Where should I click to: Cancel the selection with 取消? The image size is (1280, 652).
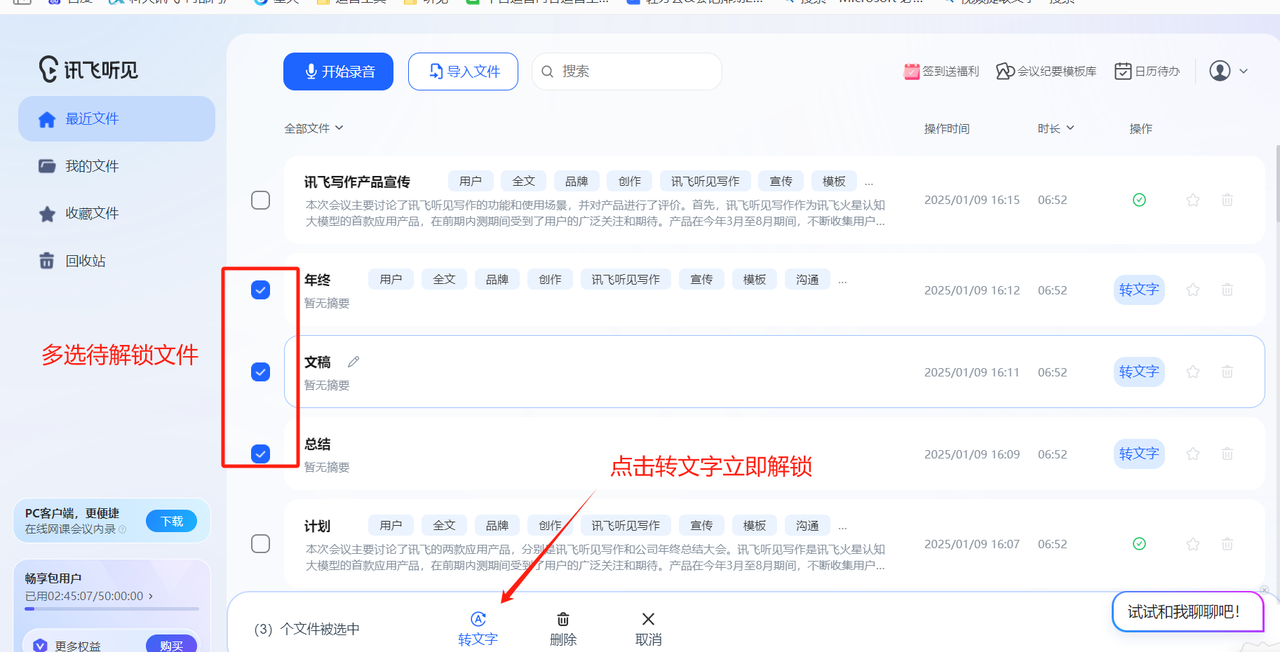(648, 629)
